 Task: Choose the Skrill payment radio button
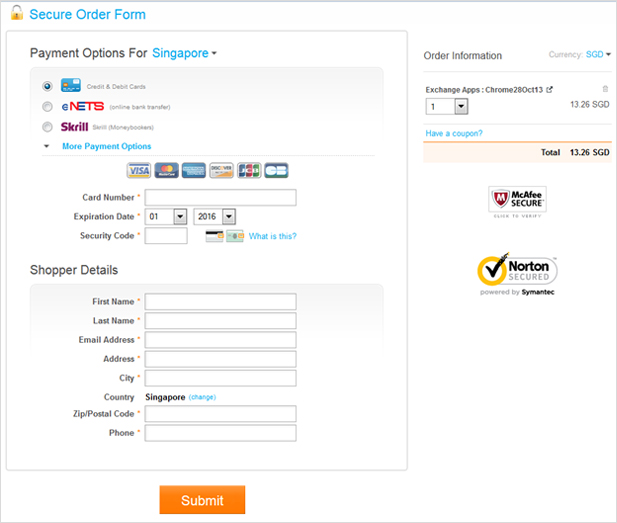click(47, 127)
